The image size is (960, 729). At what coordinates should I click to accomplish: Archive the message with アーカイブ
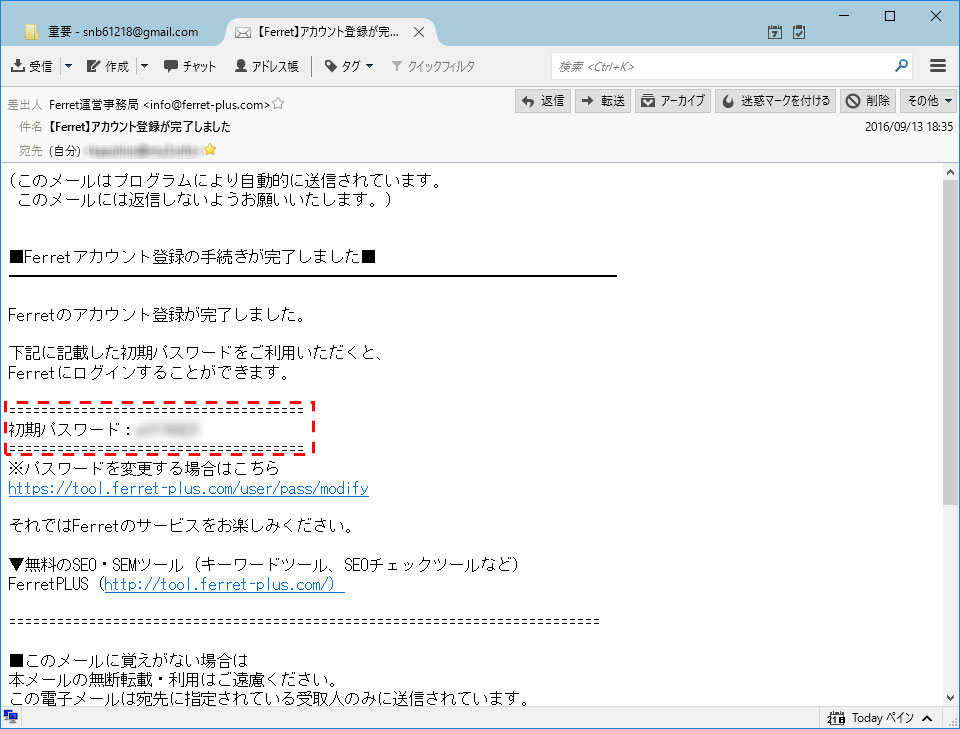pyautogui.click(x=673, y=101)
